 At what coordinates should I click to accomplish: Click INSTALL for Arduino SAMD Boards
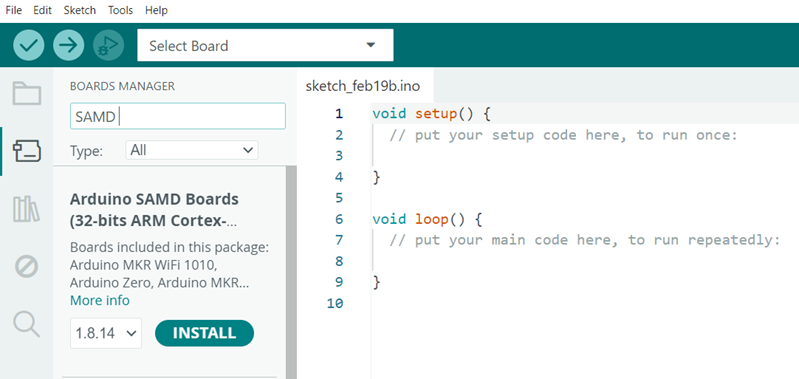[204, 333]
